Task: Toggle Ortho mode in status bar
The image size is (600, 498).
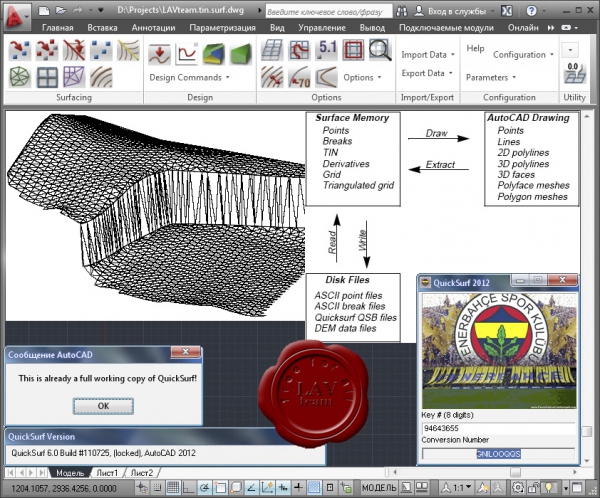Action: [189, 487]
